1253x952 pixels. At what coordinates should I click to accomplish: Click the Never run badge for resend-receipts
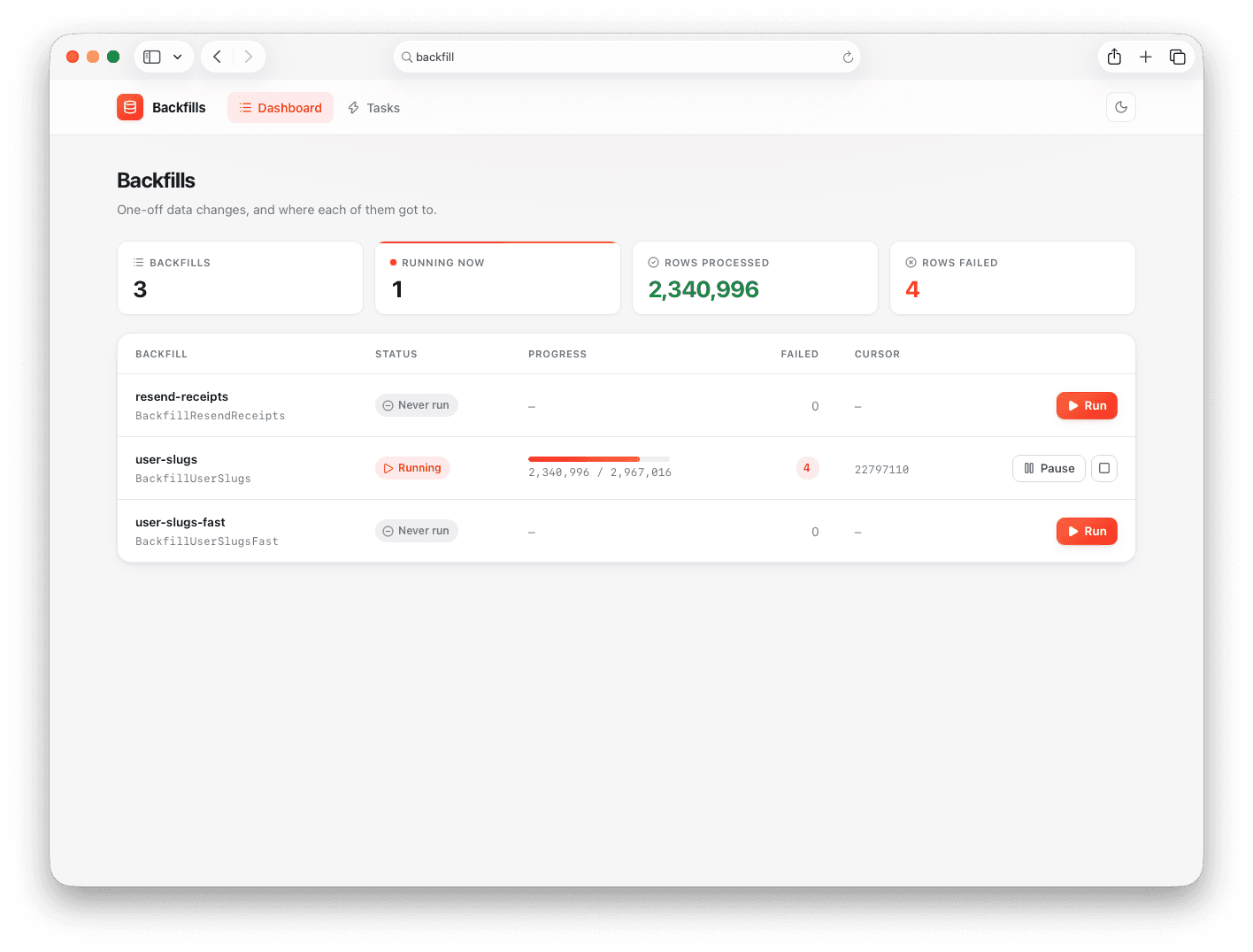pyautogui.click(x=416, y=405)
